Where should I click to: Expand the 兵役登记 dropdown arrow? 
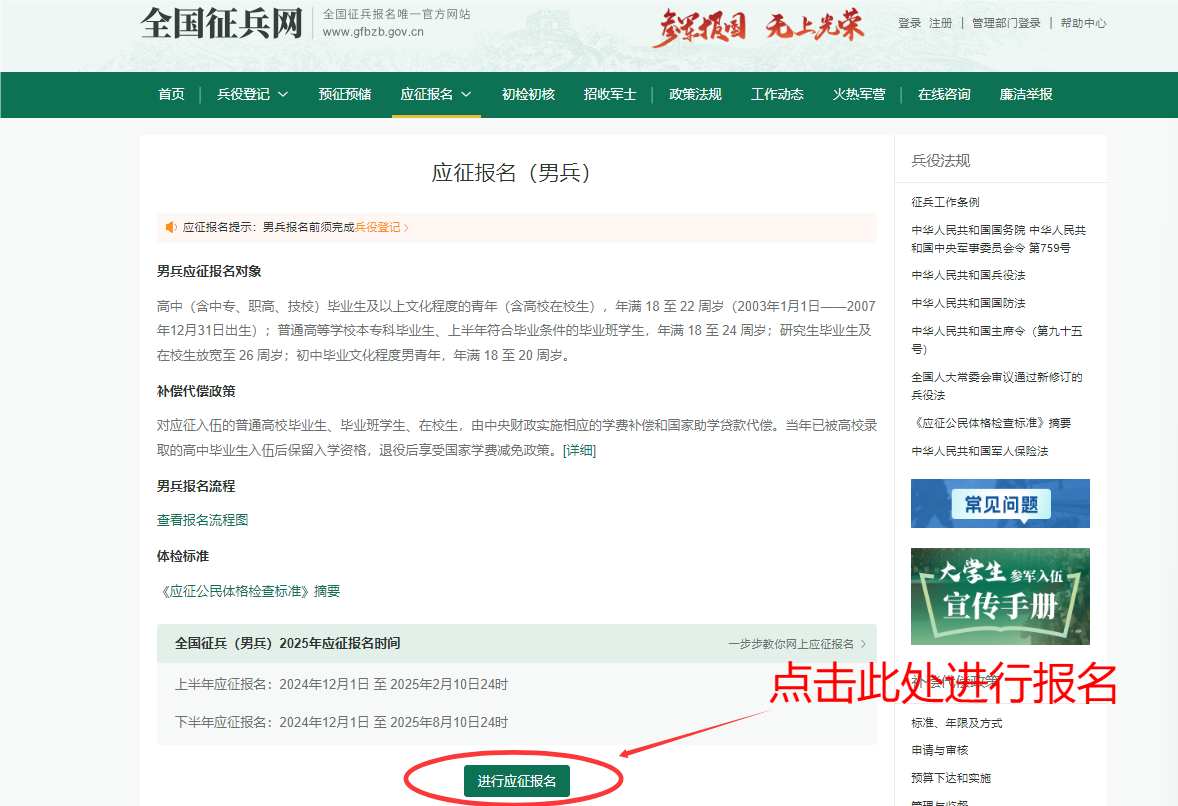click(283, 95)
